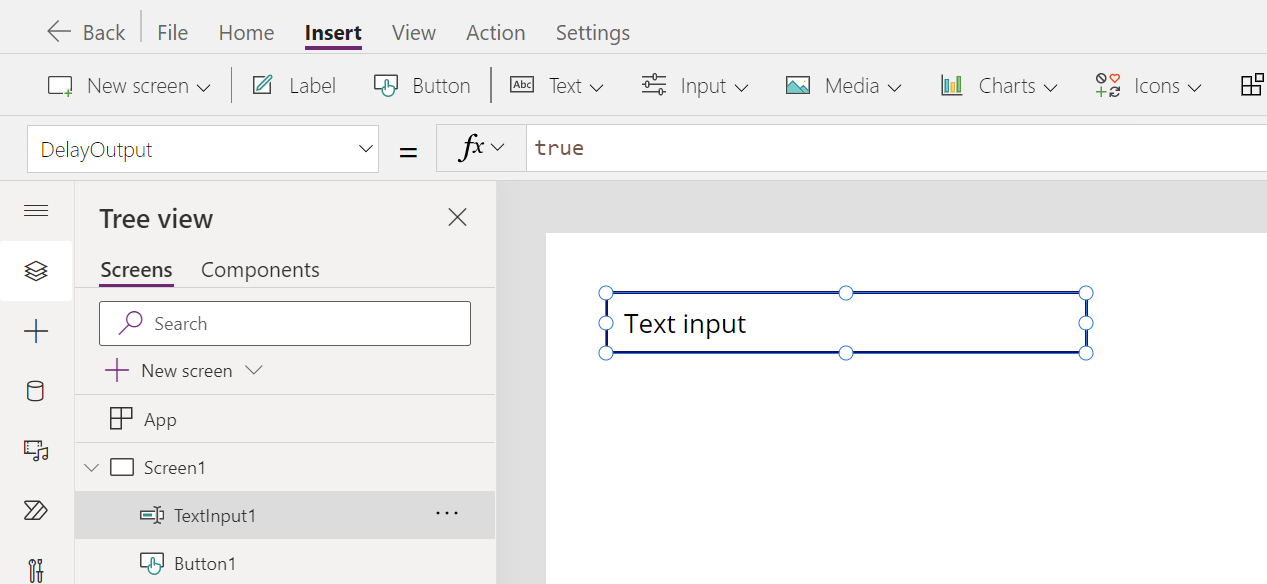This screenshot has height=584, width=1267.
Task: Open Advanced tools icon in left sidebar
Action: point(36,570)
